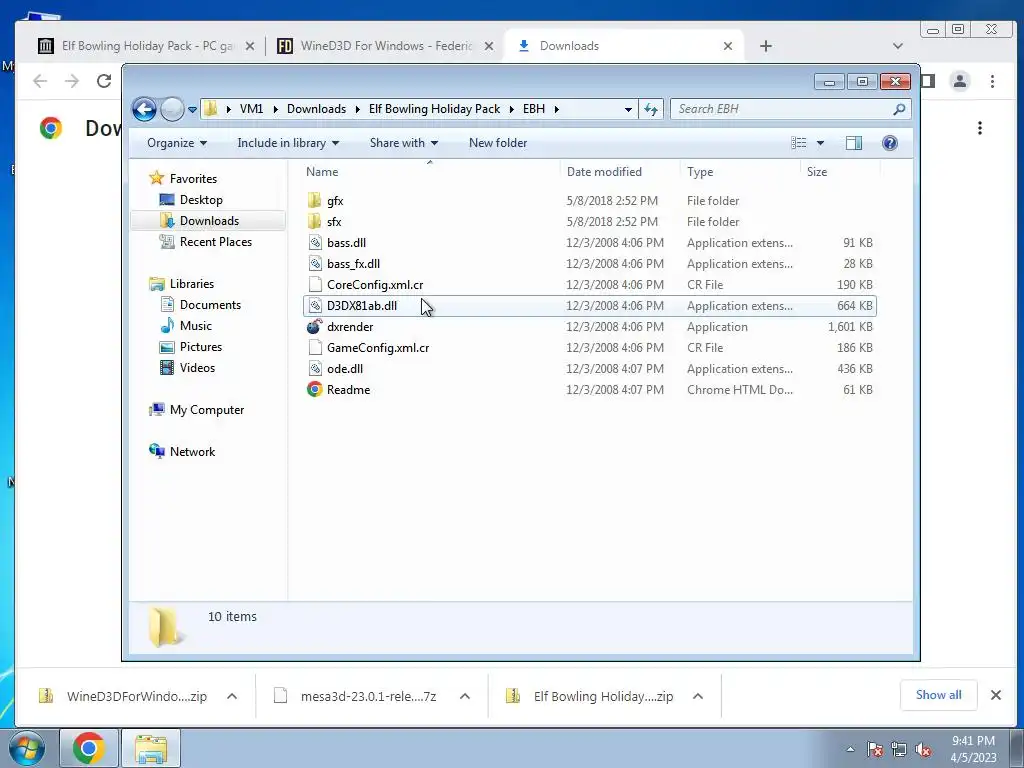This screenshot has width=1024, height=768.
Task: Refresh the EBH folder in address bar
Action: 651,109
